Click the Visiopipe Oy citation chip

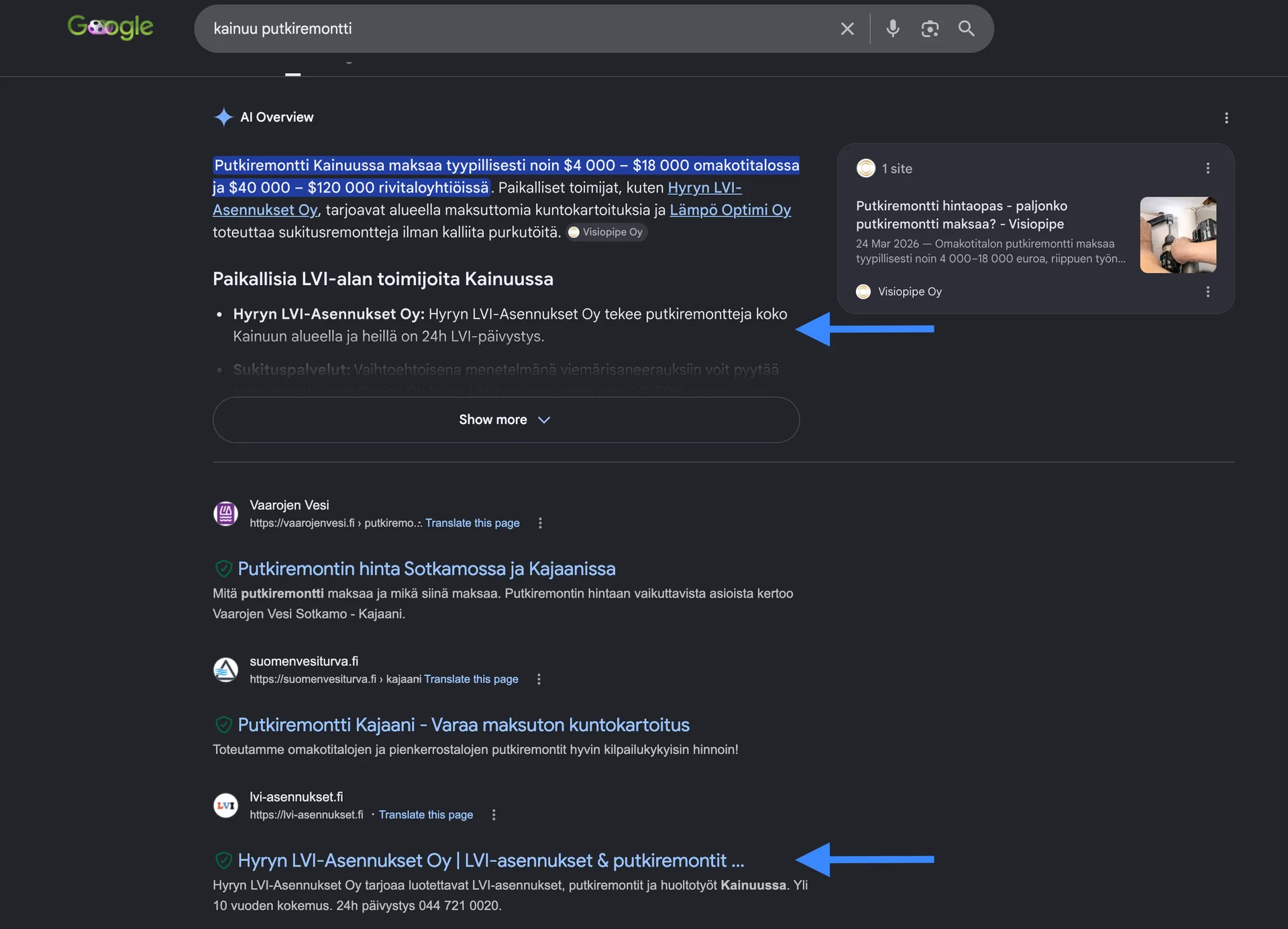[x=606, y=232]
